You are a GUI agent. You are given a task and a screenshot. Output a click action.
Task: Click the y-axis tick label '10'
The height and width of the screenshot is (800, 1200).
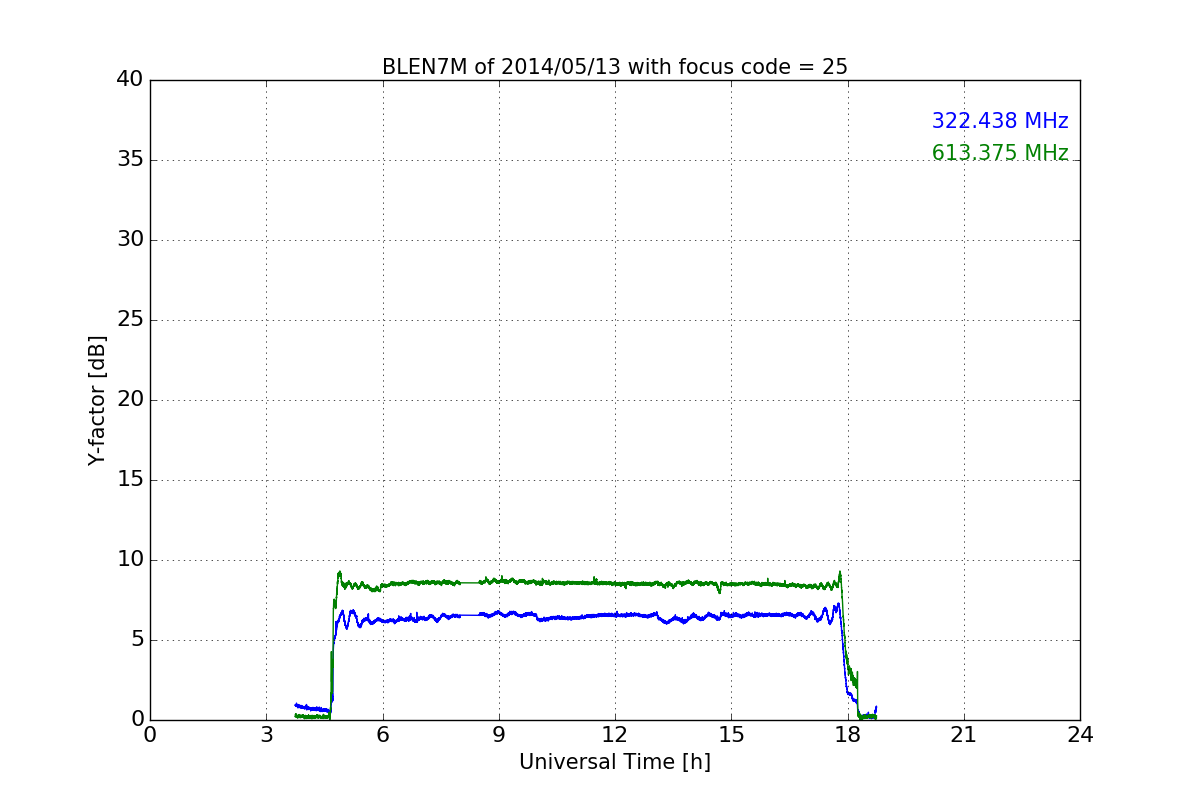click(130, 560)
